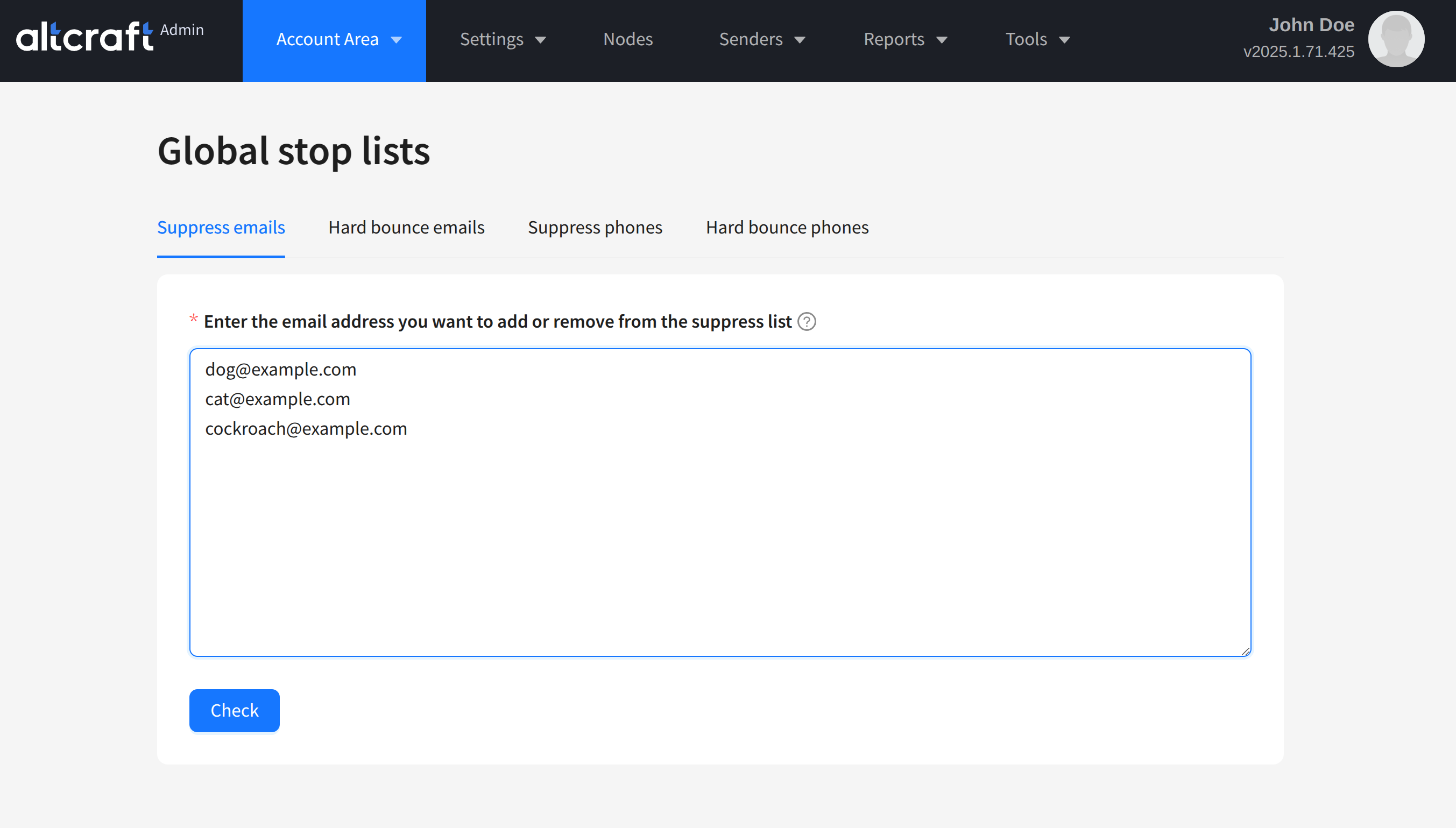Viewport: 1456px width, 828px height.
Task: Click the help question mark icon
Action: [x=807, y=322]
